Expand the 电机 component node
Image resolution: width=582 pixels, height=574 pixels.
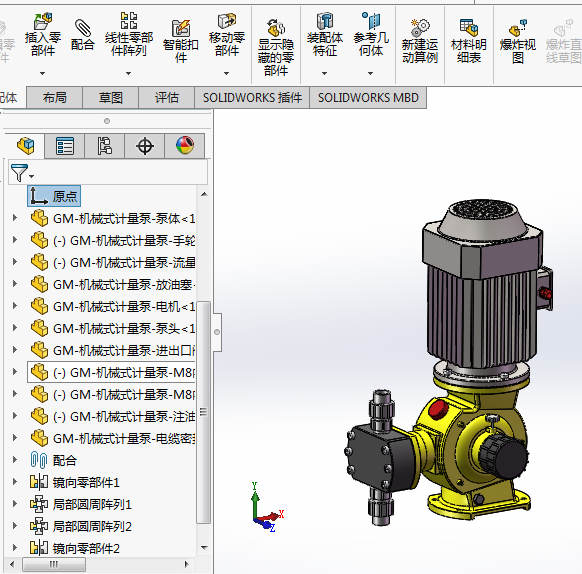[15, 306]
